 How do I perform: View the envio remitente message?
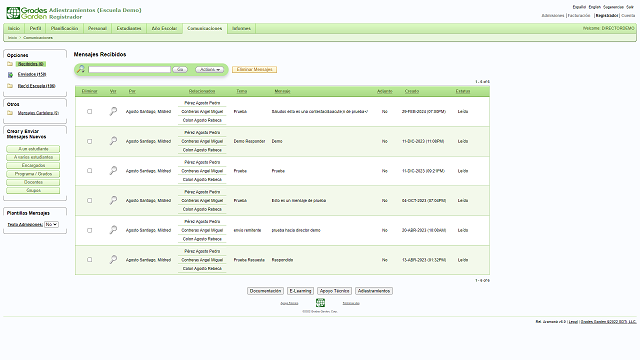pyautogui.click(x=113, y=230)
